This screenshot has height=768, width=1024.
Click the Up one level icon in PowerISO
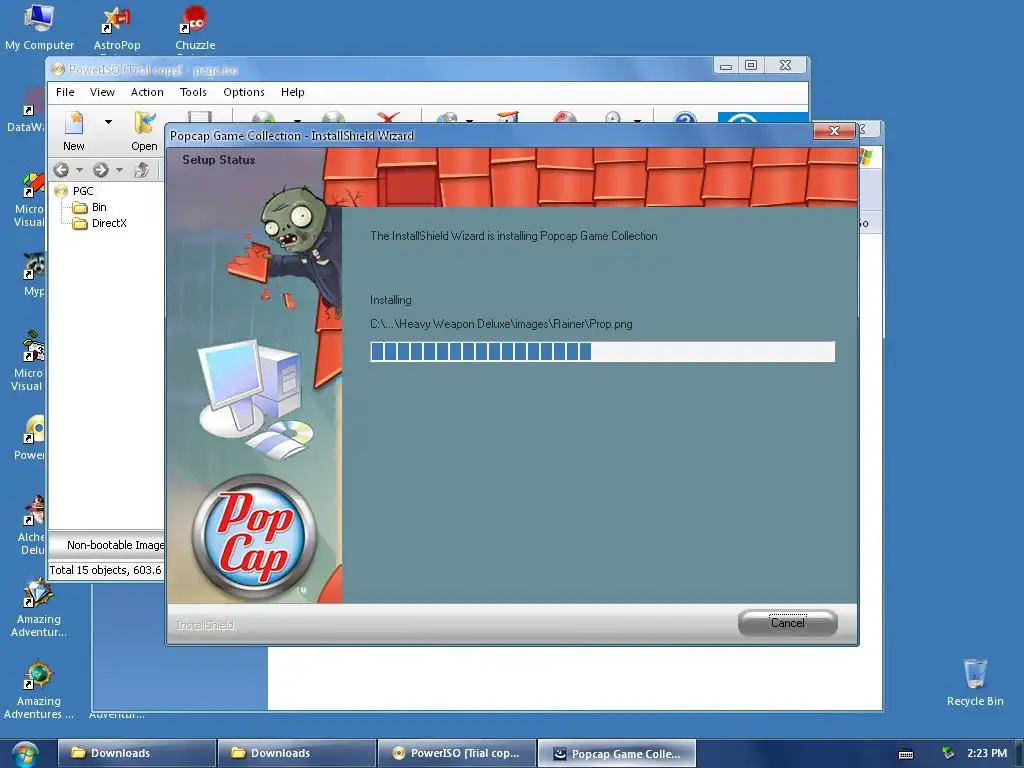pyautogui.click(x=141, y=170)
